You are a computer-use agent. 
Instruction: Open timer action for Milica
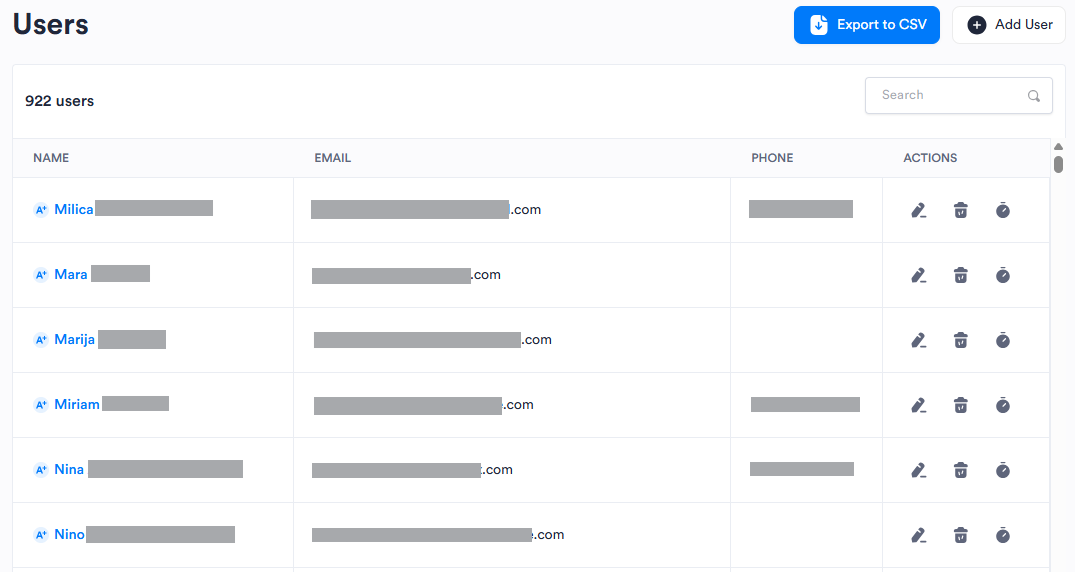click(x=1002, y=210)
